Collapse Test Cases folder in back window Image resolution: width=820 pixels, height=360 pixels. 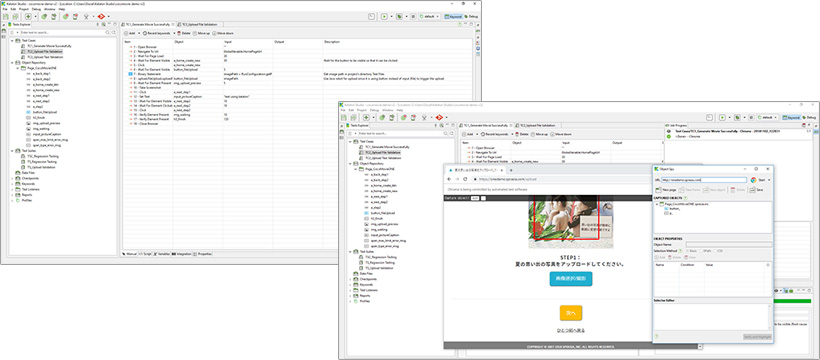[12, 40]
